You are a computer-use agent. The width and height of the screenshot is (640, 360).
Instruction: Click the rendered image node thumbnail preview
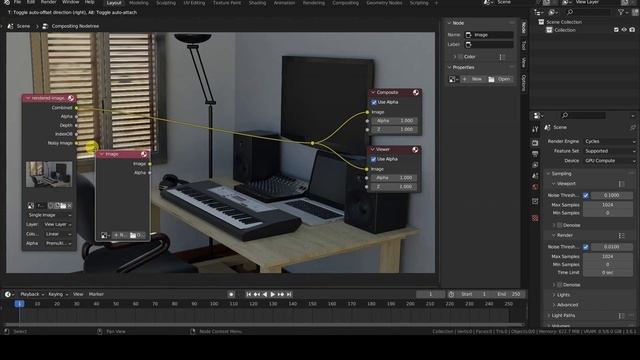[x=49, y=174]
